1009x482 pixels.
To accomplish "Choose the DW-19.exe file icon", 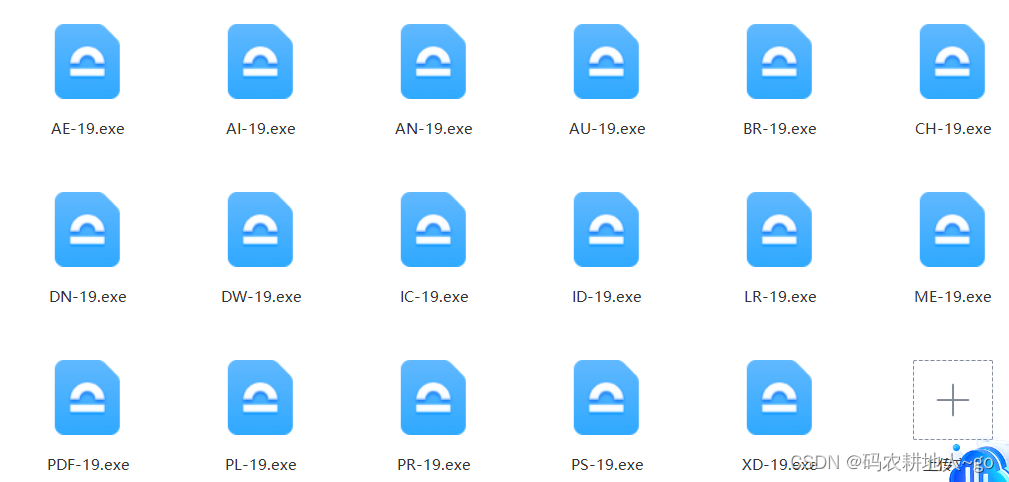I will point(261,230).
